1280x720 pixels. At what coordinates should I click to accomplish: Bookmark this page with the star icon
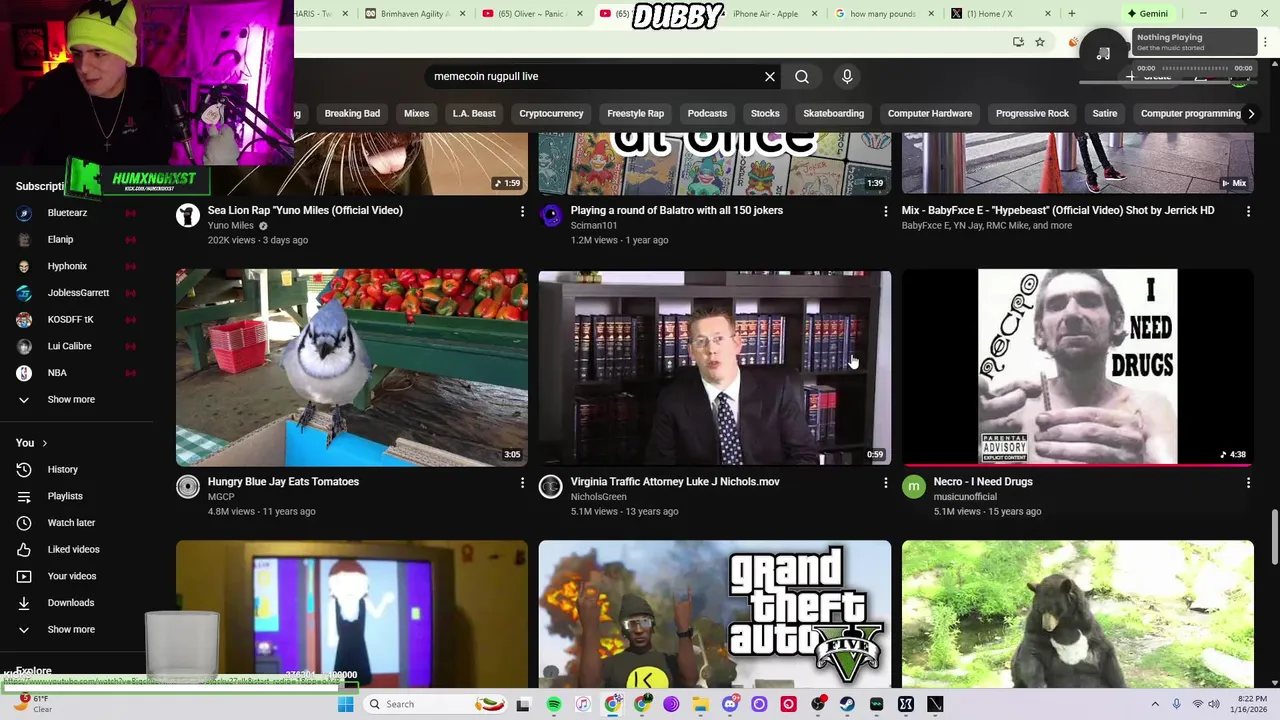coord(1040,42)
